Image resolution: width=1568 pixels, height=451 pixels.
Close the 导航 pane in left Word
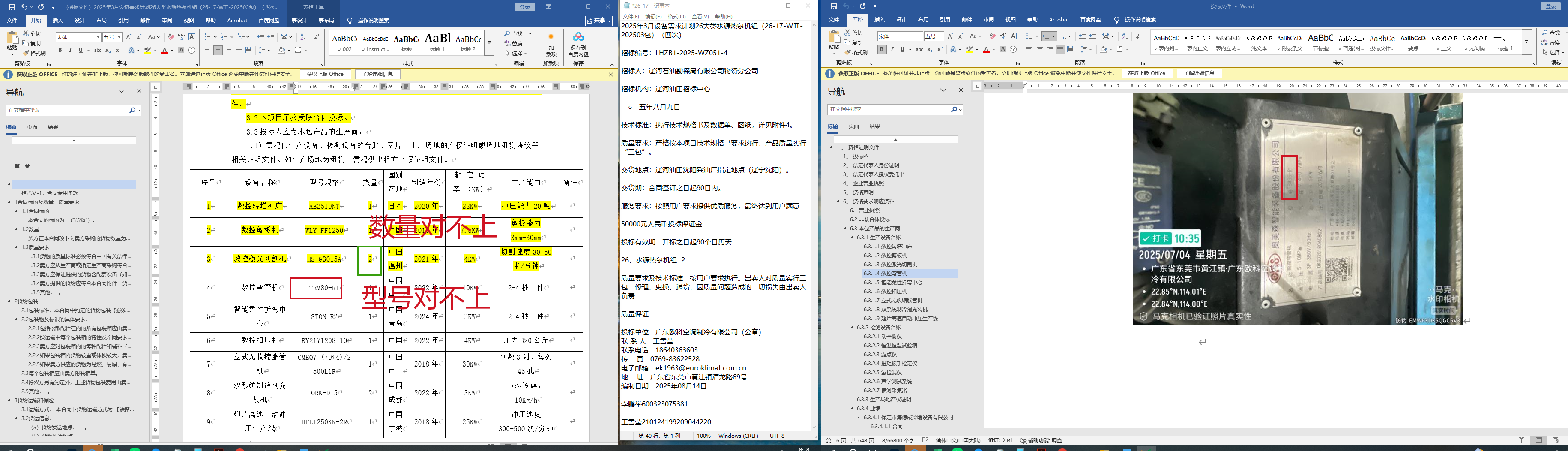tap(139, 91)
